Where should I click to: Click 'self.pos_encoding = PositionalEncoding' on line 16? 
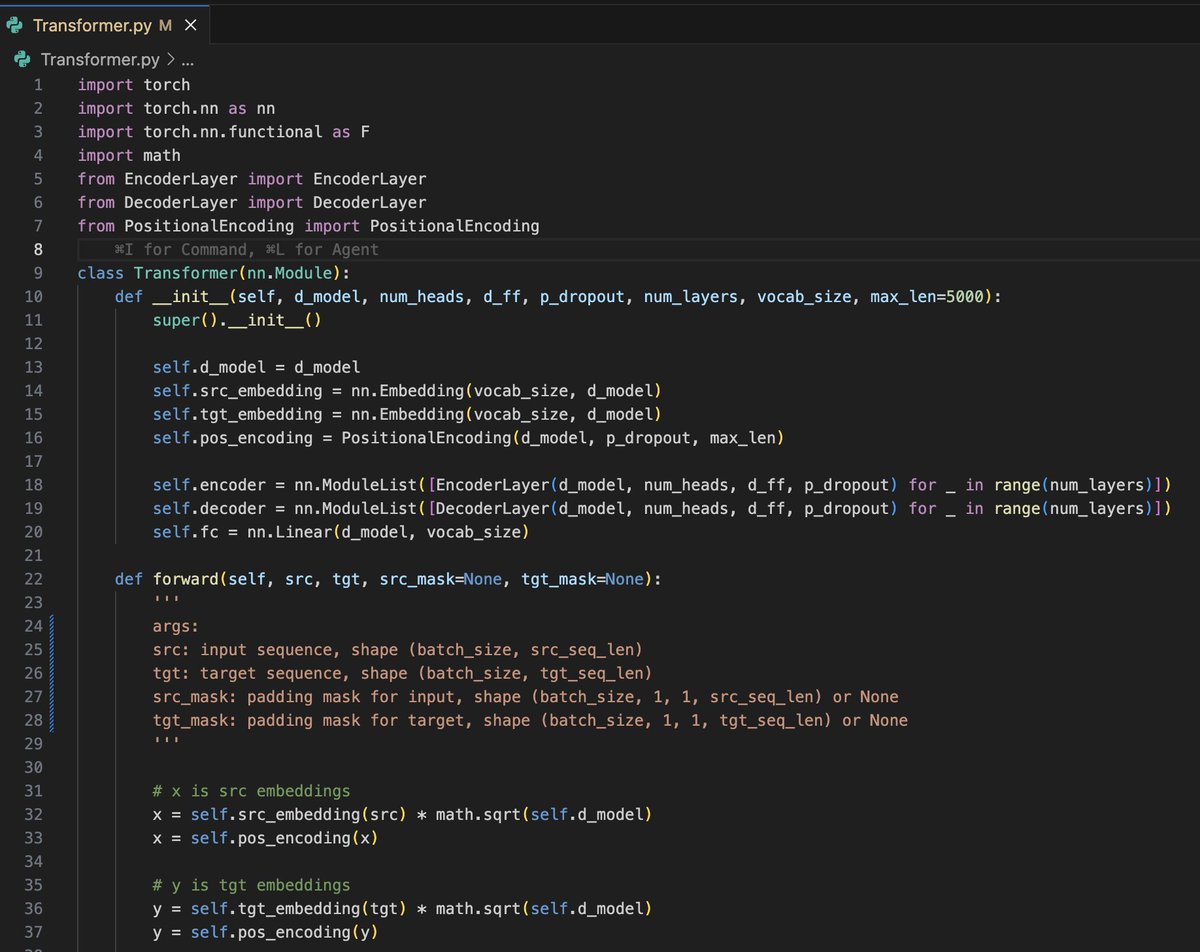[332, 438]
